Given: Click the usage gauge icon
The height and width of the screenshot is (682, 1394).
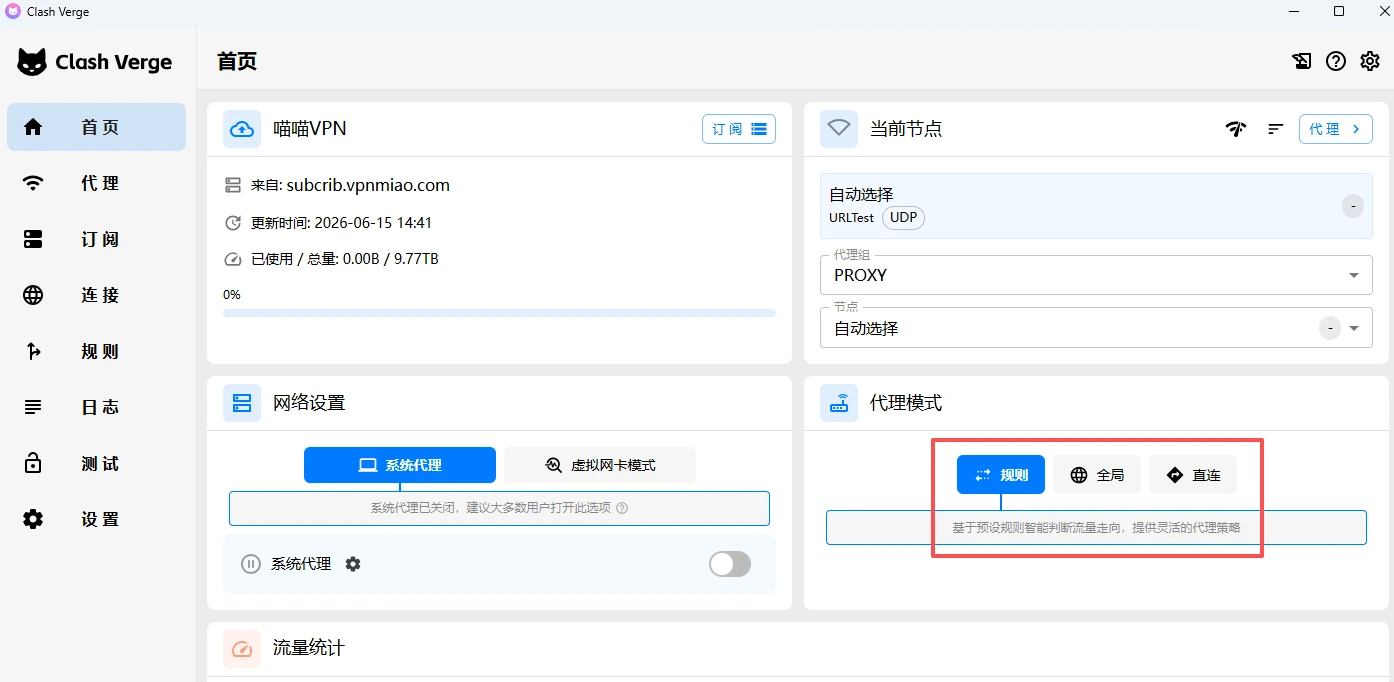Looking at the screenshot, I should 233,259.
